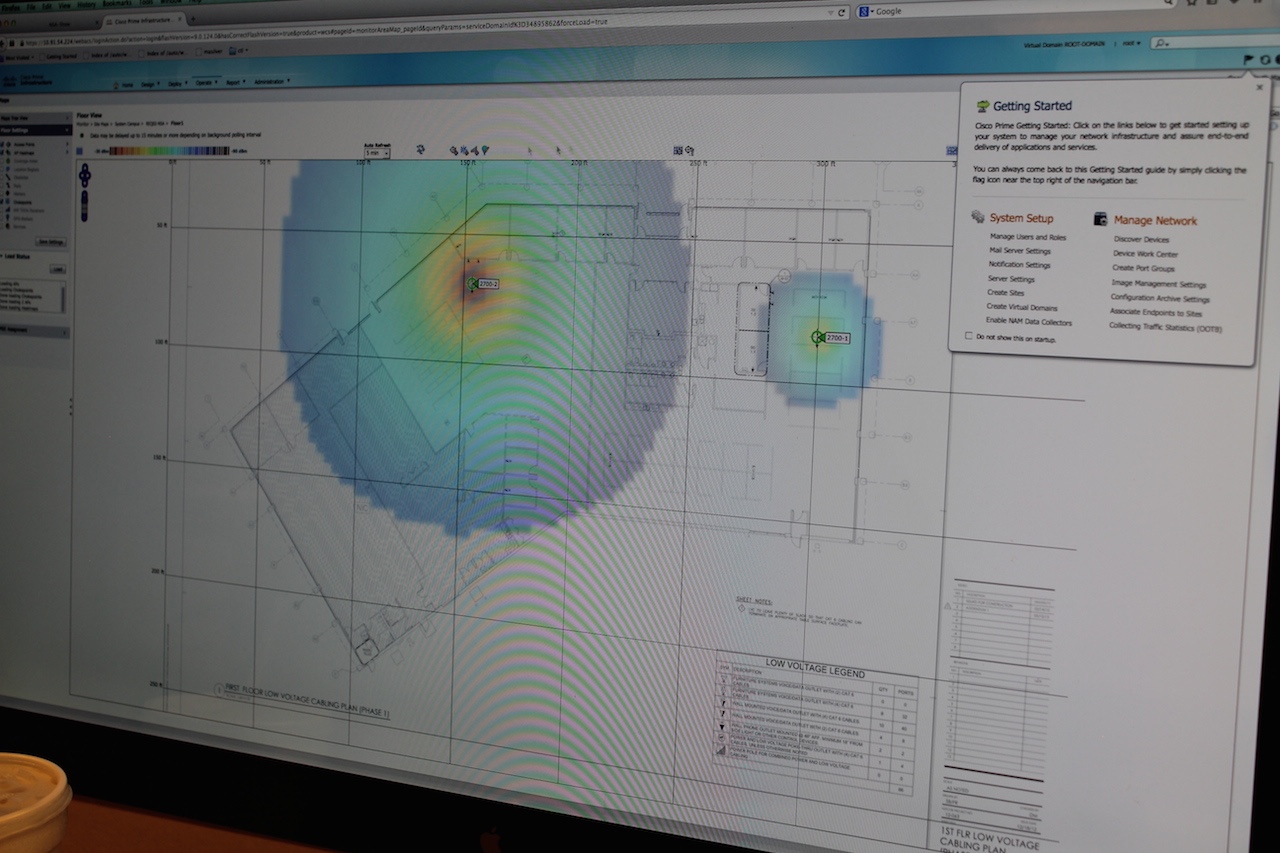Open Associate Endpoints to Sites link
This screenshot has height=853, width=1280.
(1155, 313)
